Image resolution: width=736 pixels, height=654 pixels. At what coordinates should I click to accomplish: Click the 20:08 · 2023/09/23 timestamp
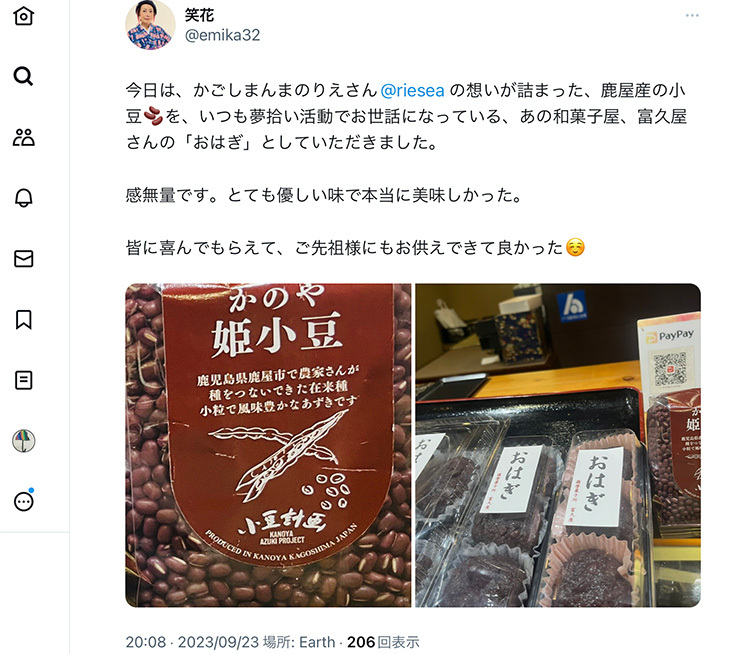click(192, 642)
